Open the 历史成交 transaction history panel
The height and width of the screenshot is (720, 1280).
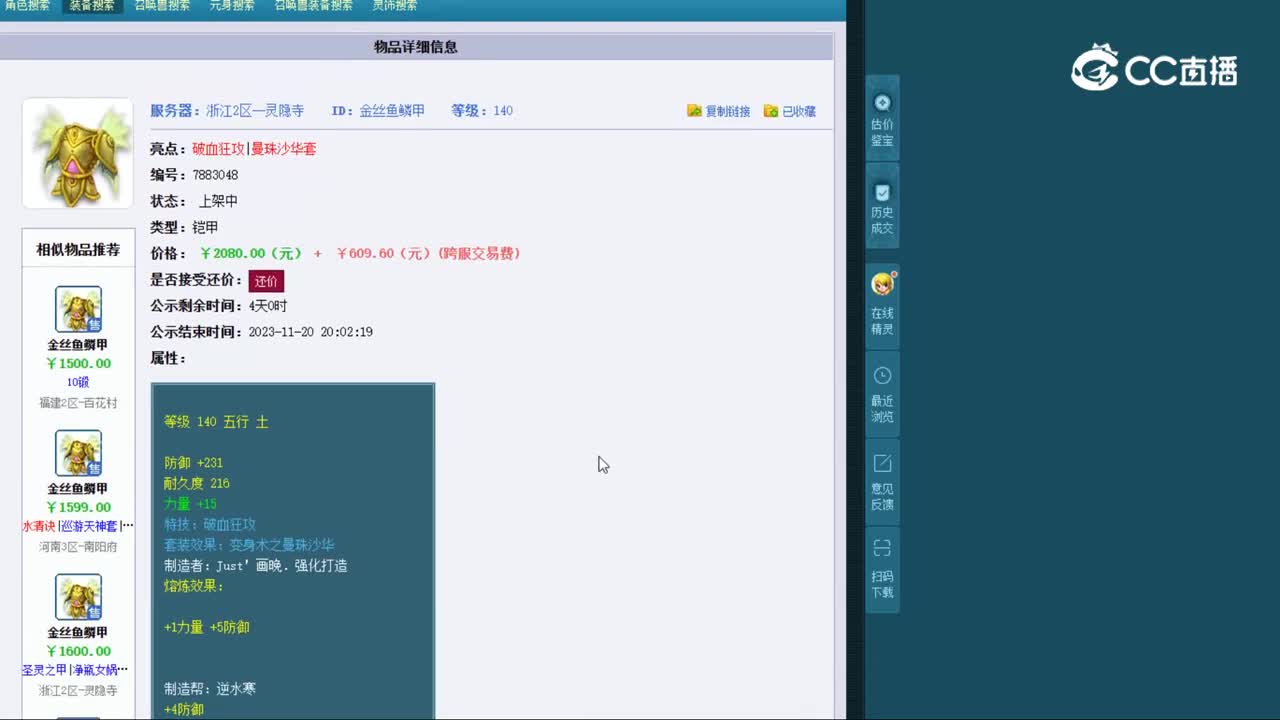[881, 205]
